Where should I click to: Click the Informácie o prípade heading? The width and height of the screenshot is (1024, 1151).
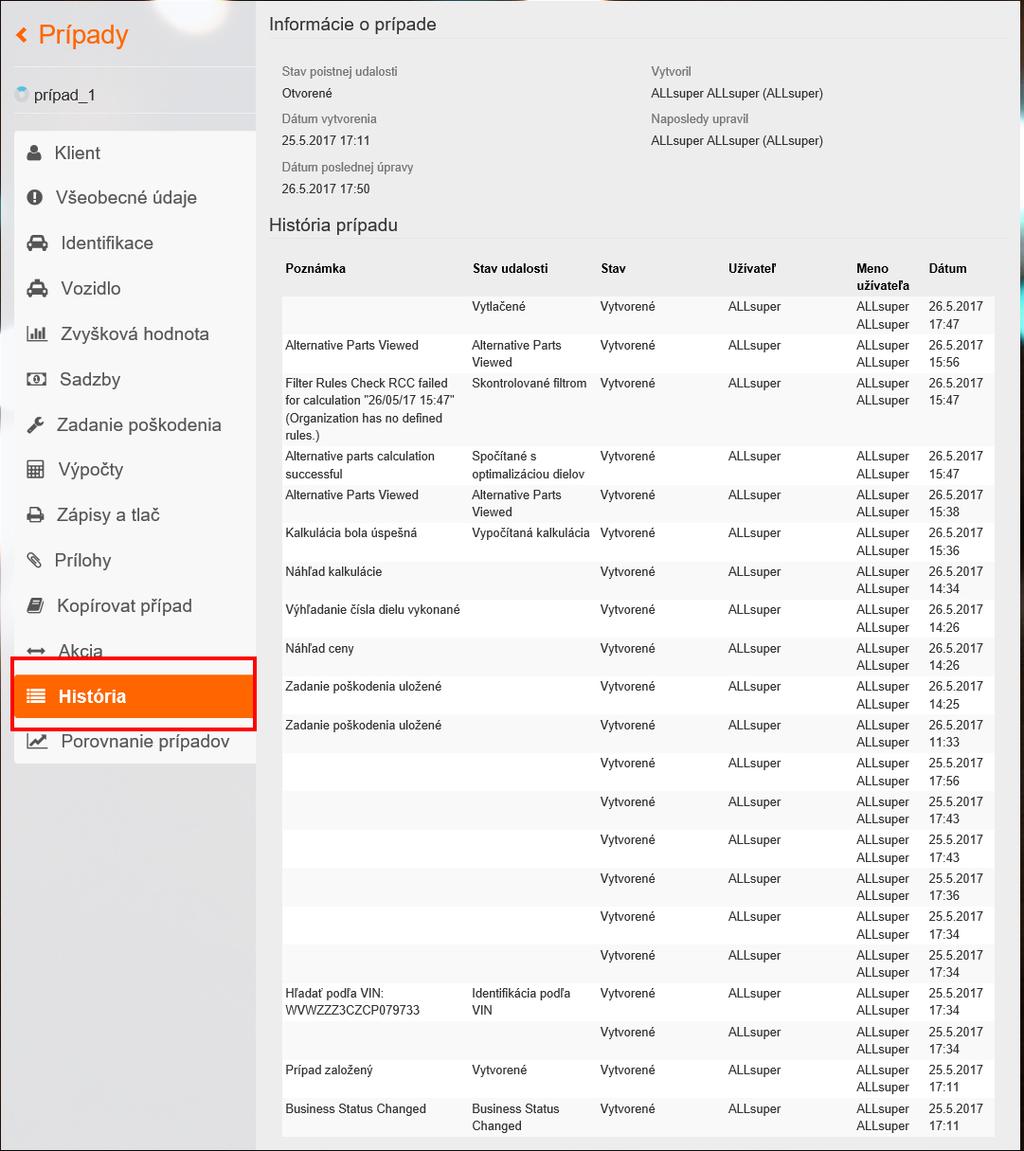click(x=352, y=24)
